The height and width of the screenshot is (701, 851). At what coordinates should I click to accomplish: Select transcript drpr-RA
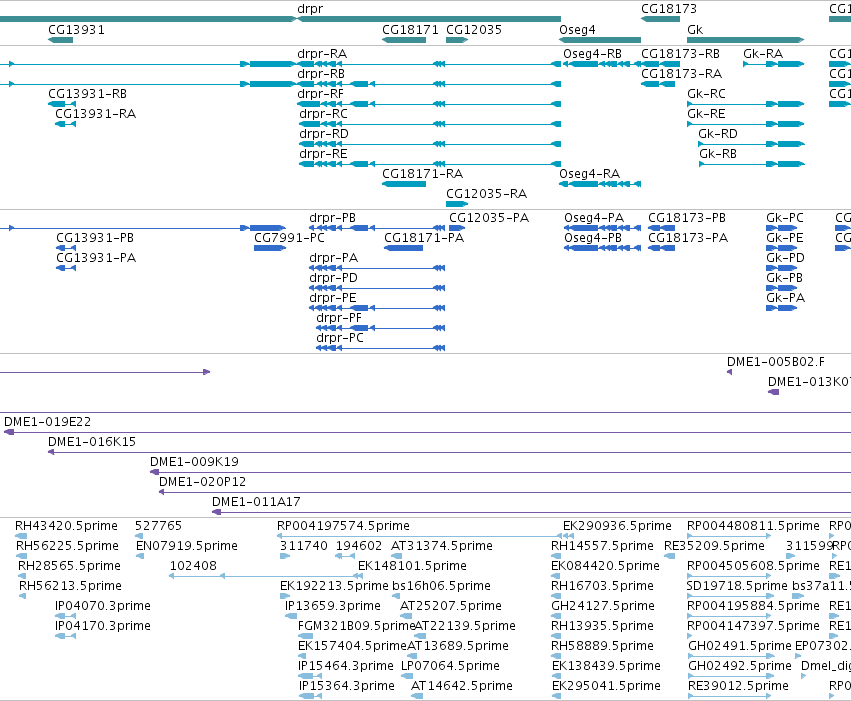322,54
